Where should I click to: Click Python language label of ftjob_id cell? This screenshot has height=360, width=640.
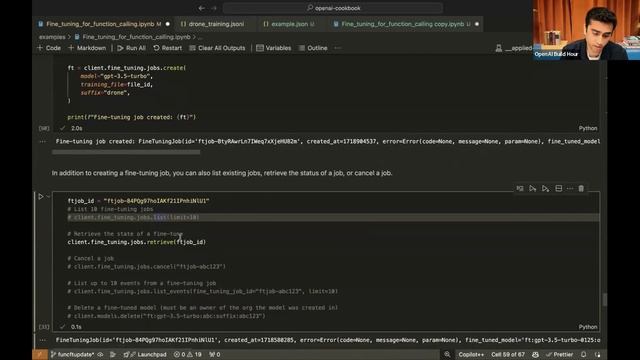click(x=588, y=327)
